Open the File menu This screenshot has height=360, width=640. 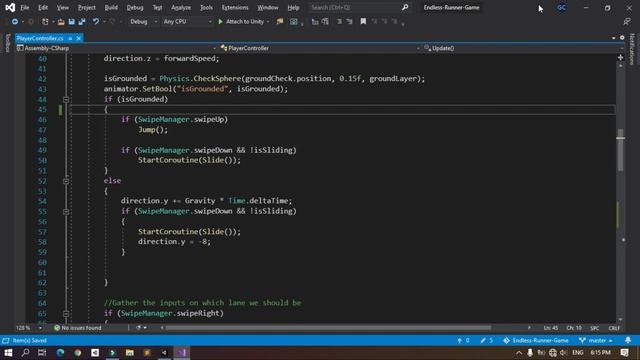25,7
